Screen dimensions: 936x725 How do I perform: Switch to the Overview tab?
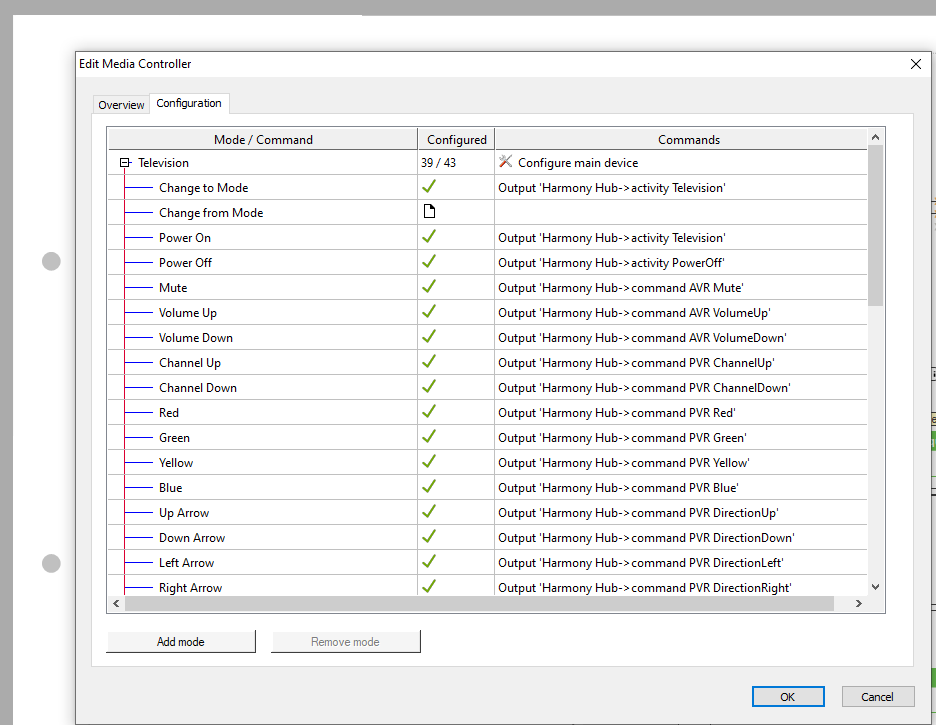coord(121,105)
